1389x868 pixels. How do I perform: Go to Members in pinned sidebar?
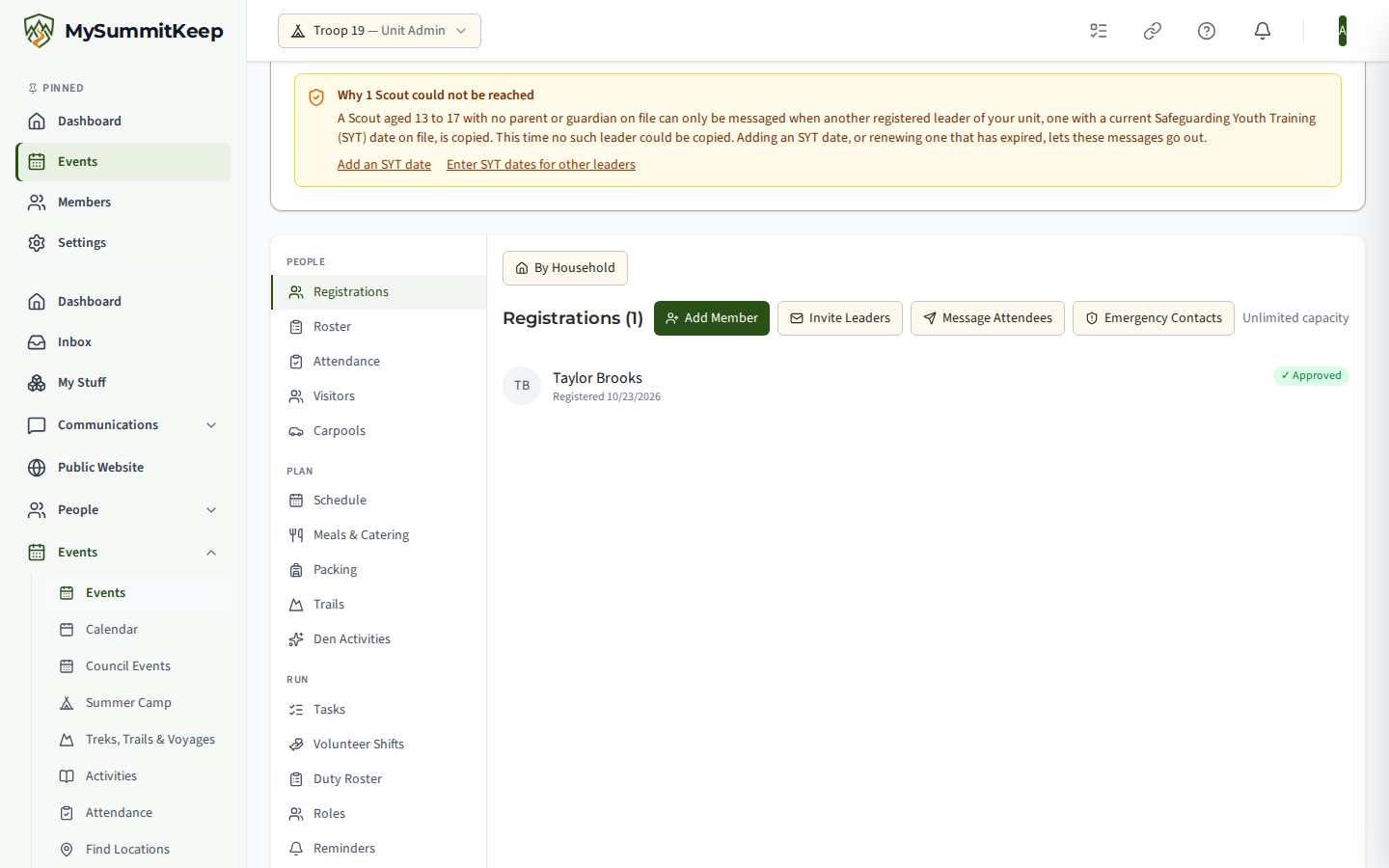tap(123, 203)
